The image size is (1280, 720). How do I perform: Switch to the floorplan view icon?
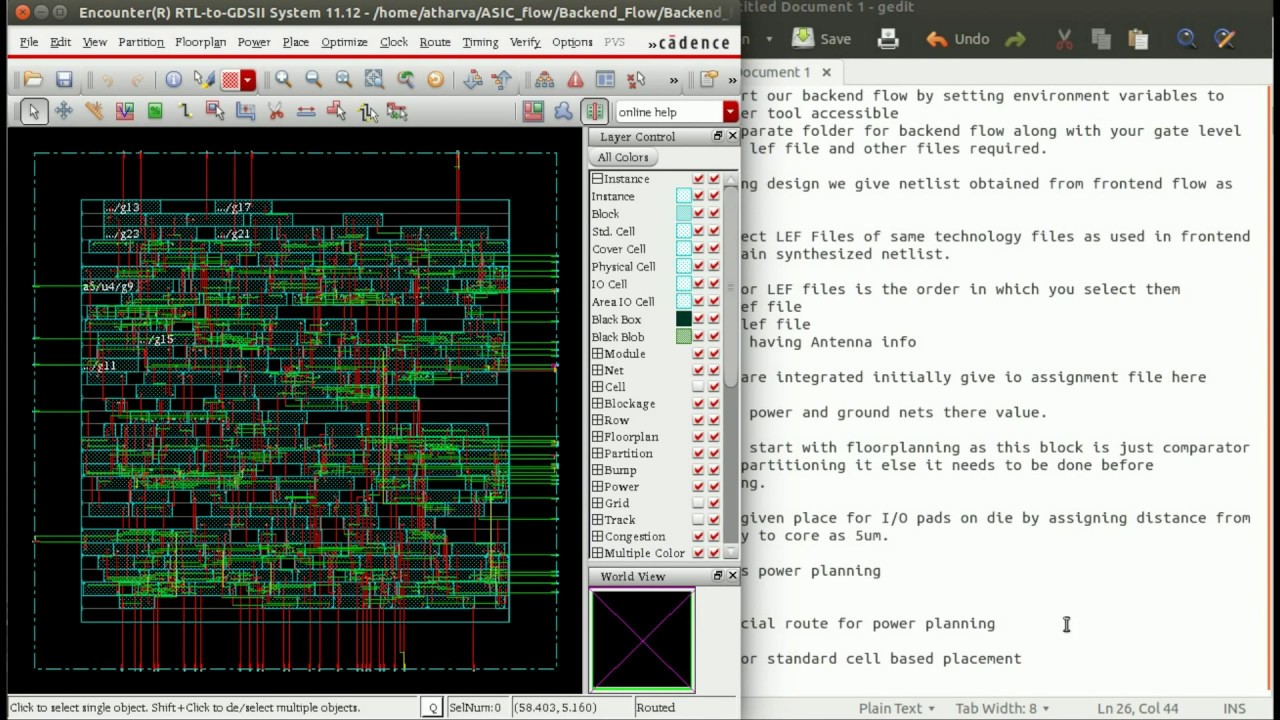(533, 112)
